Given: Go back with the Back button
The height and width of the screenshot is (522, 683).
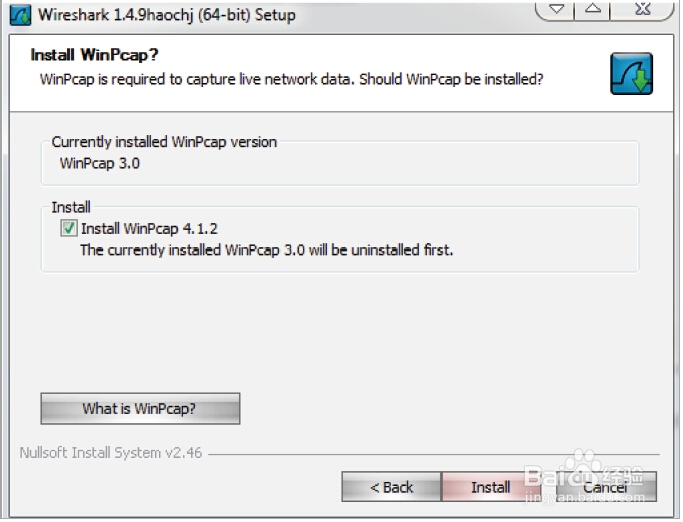Looking at the screenshot, I should [391, 487].
